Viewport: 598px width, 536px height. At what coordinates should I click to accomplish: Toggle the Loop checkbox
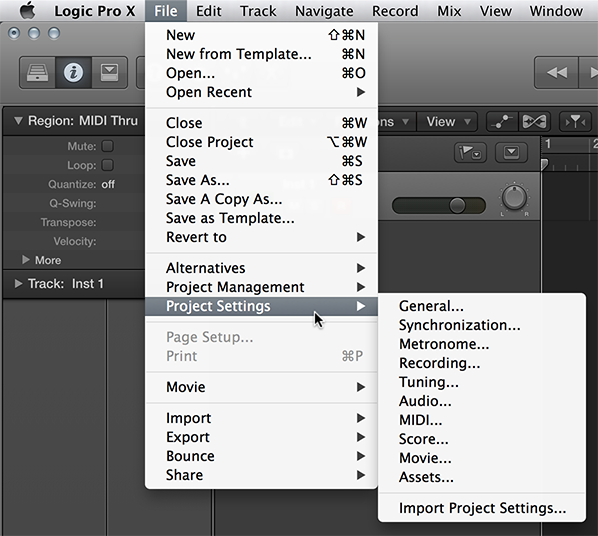tap(108, 165)
